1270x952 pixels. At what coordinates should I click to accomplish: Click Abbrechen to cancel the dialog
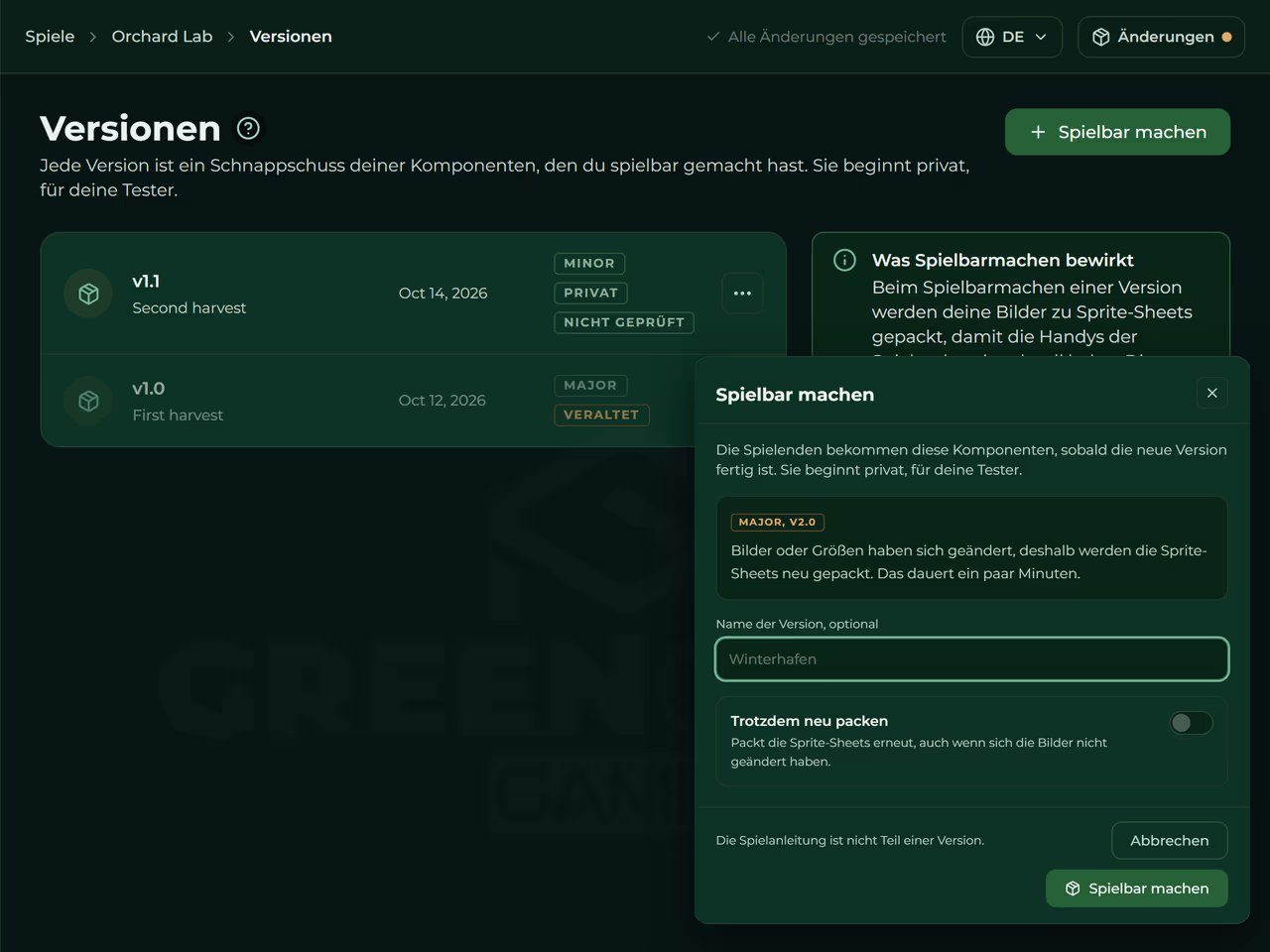pyautogui.click(x=1169, y=841)
